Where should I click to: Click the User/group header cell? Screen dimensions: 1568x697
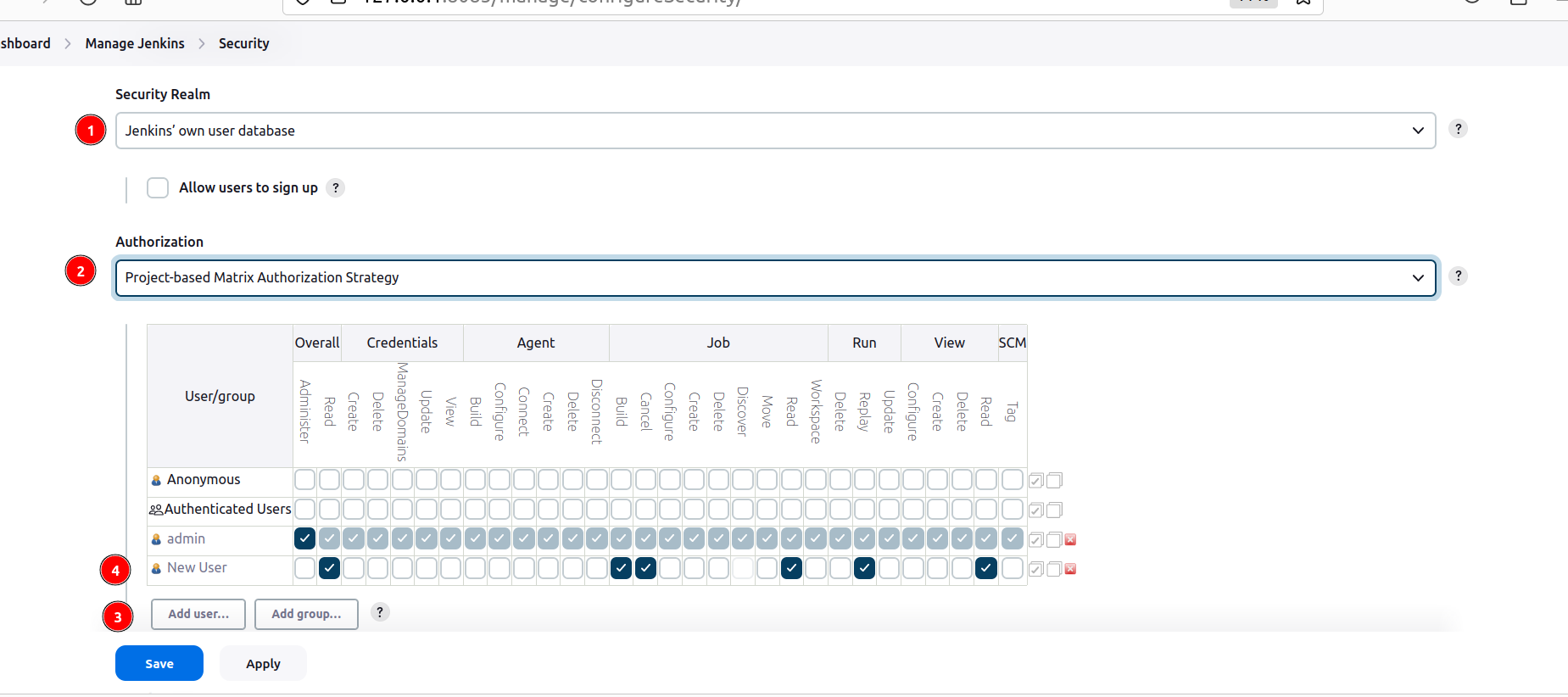(220, 396)
